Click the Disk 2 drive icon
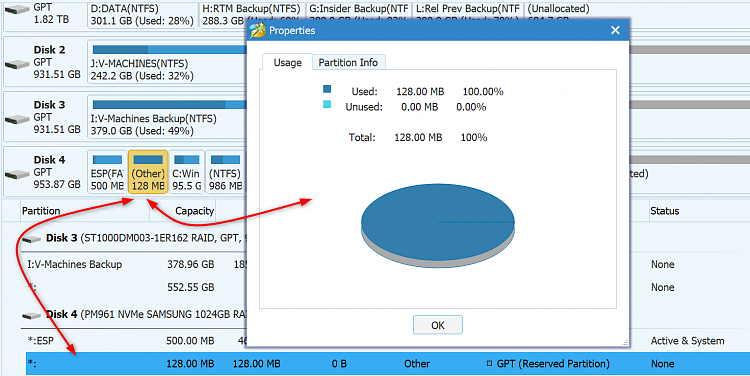750x376 pixels. (18, 64)
